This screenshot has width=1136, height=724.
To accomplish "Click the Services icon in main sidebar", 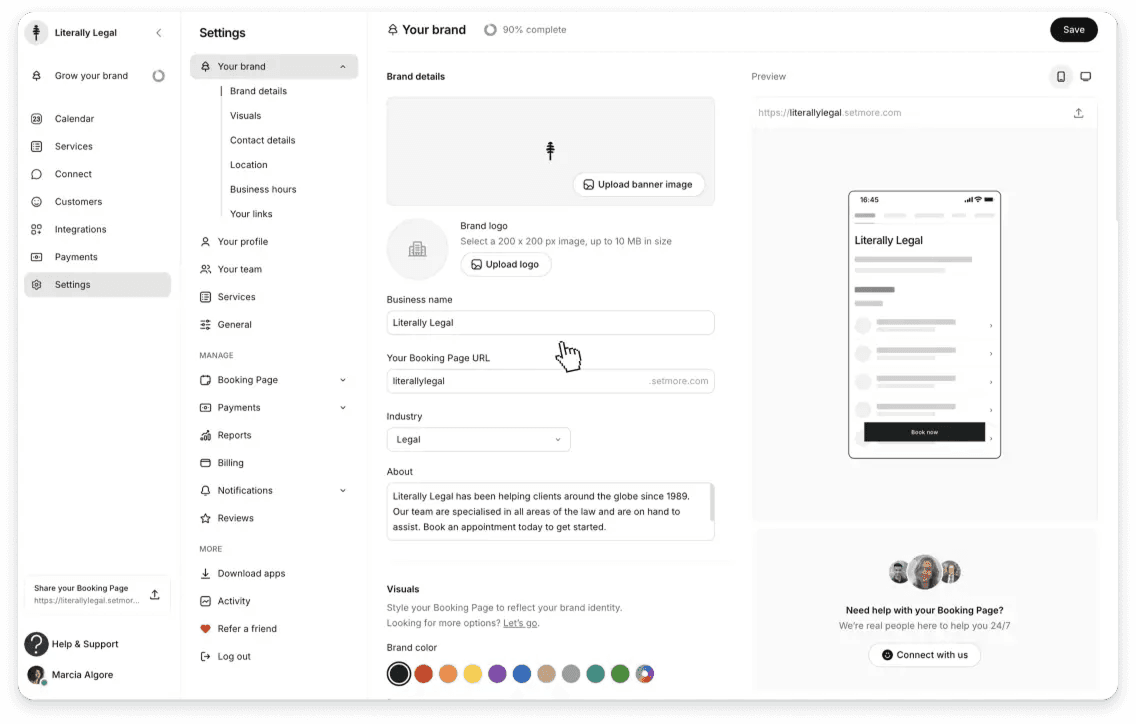I will pyautogui.click(x=36, y=146).
